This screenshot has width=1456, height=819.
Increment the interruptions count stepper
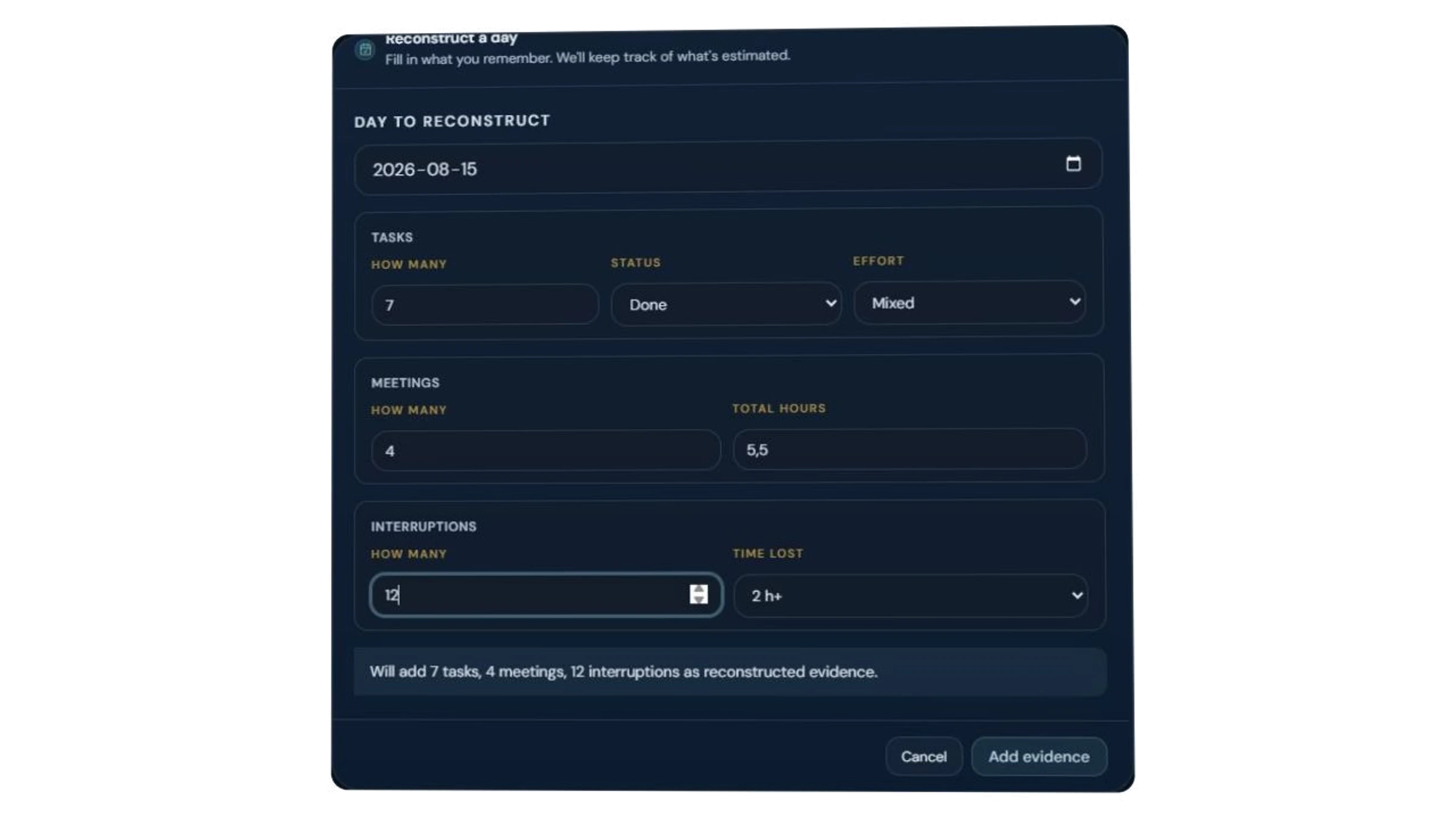click(x=699, y=589)
